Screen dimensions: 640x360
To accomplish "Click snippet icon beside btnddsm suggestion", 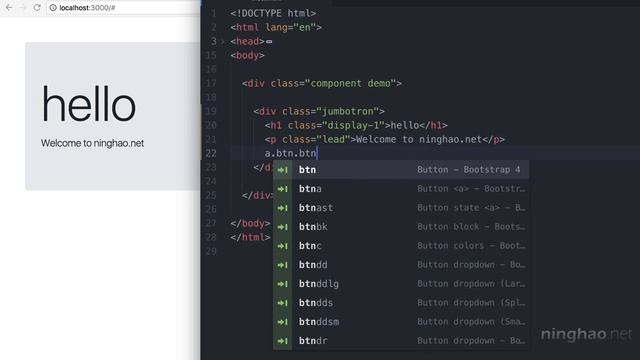I will click(x=282, y=322).
